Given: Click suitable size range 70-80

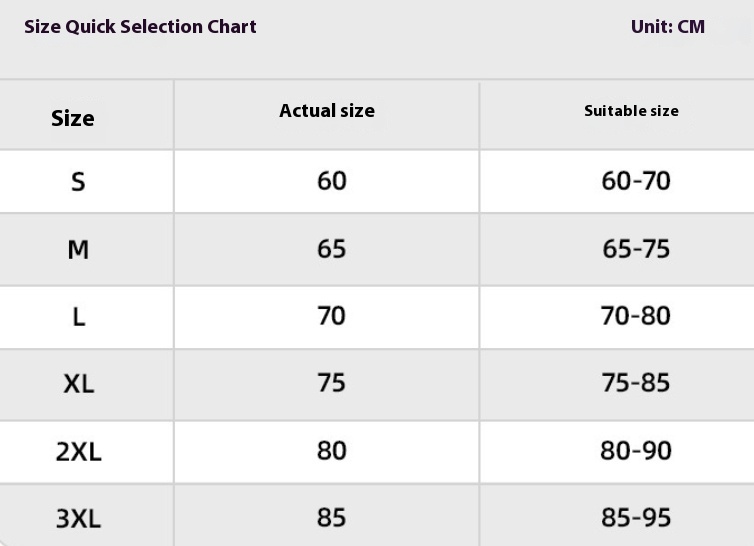Looking at the screenshot, I should (636, 316).
